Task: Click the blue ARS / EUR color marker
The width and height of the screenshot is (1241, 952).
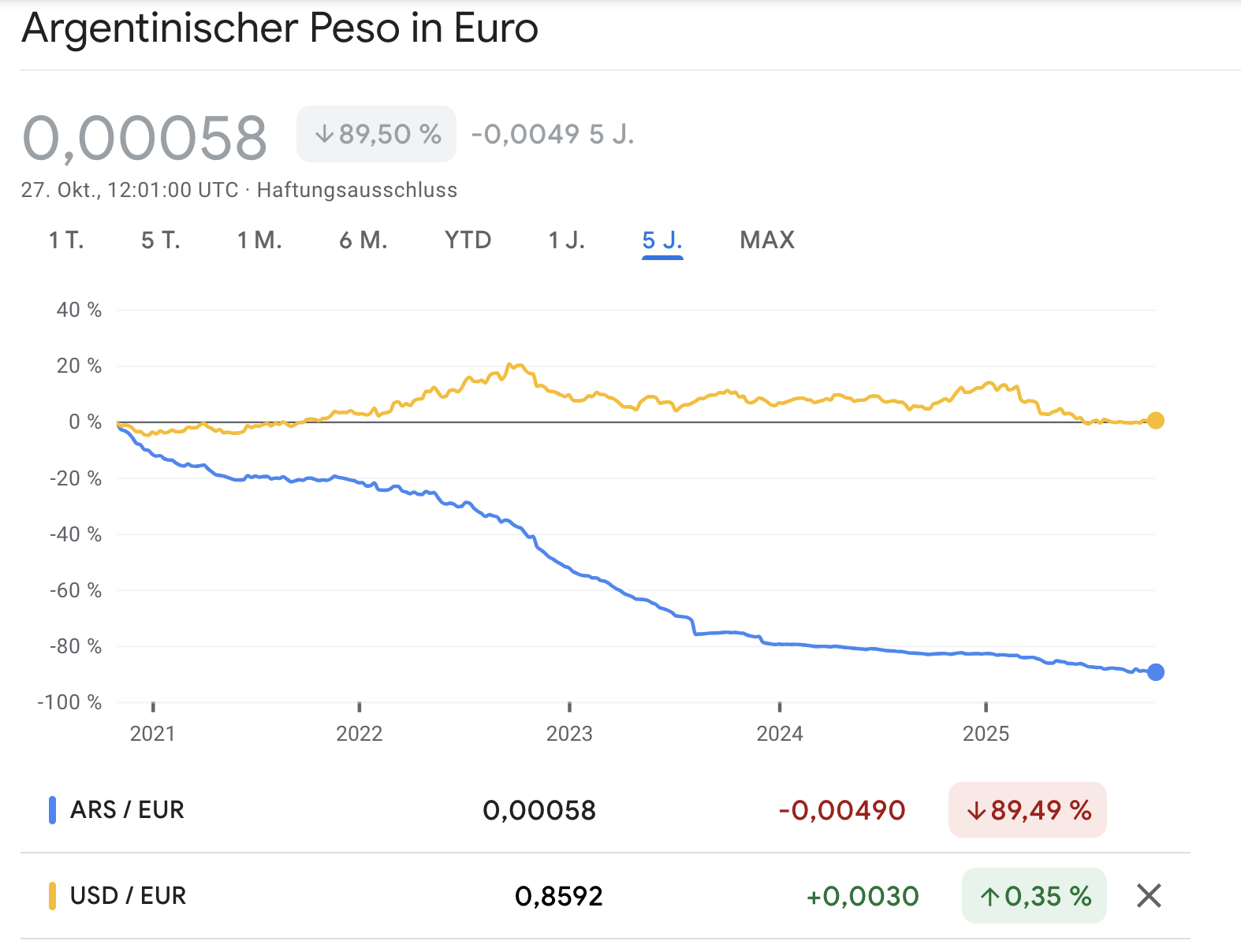Action: (52, 810)
